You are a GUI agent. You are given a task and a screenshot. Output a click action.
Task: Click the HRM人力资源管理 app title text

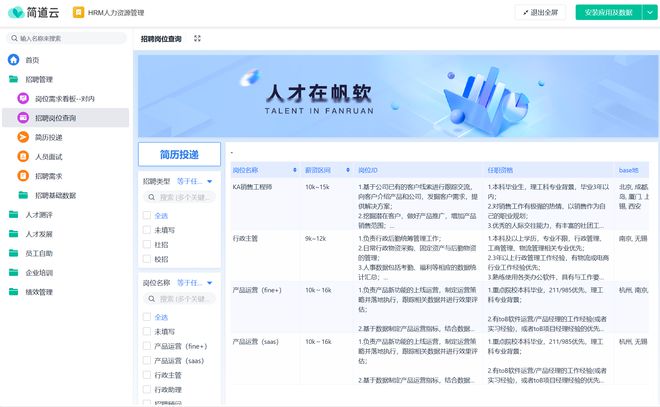[x=116, y=13]
